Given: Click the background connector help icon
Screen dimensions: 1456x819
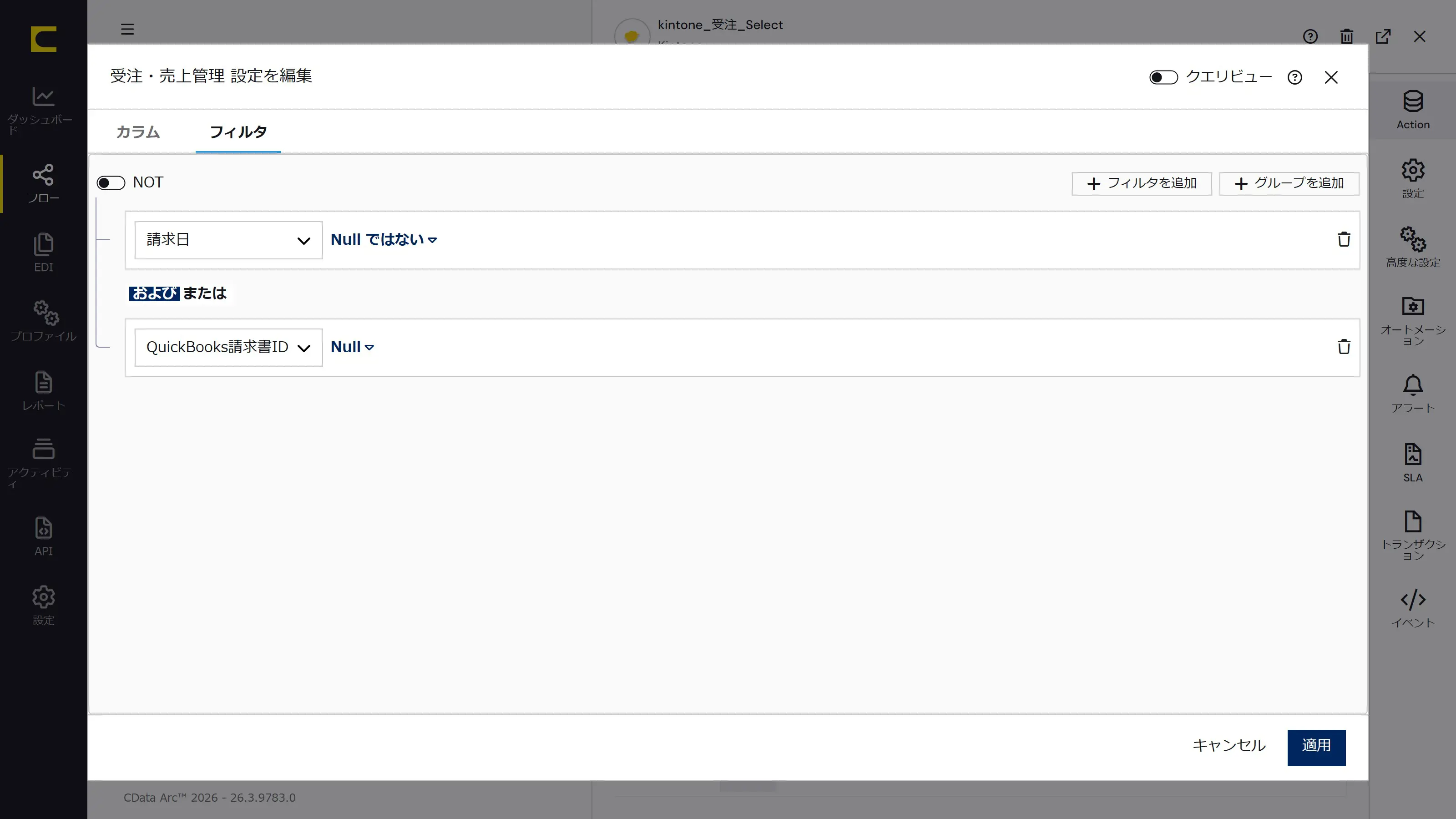Looking at the screenshot, I should point(1310,37).
